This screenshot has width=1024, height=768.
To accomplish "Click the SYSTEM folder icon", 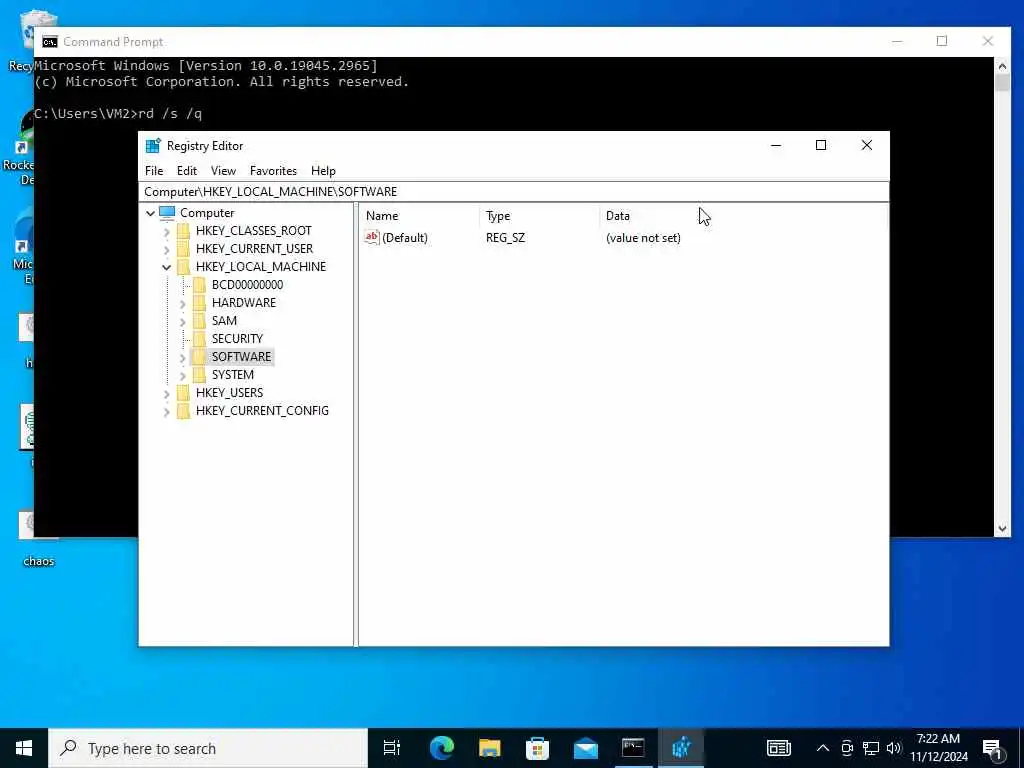I will pyautogui.click(x=200, y=374).
